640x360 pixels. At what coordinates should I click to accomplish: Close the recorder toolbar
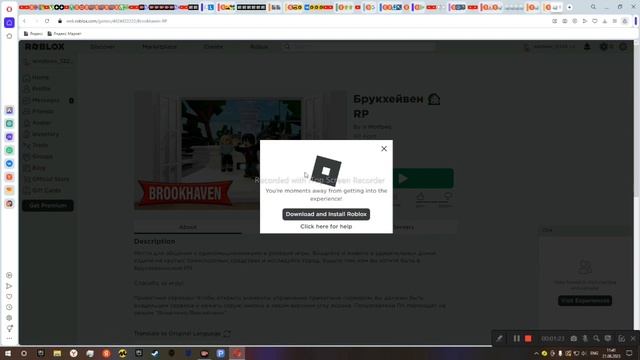(x=633, y=338)
